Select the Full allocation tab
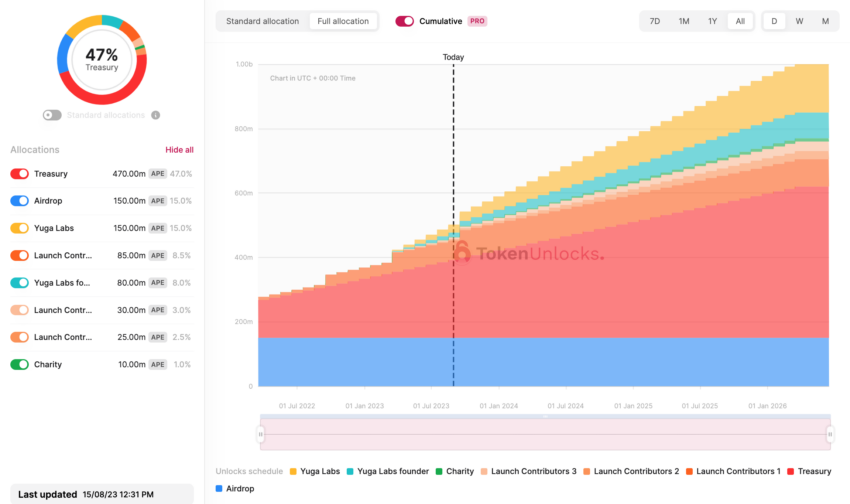This screenshot has height=504, width=850. [343, 21]
